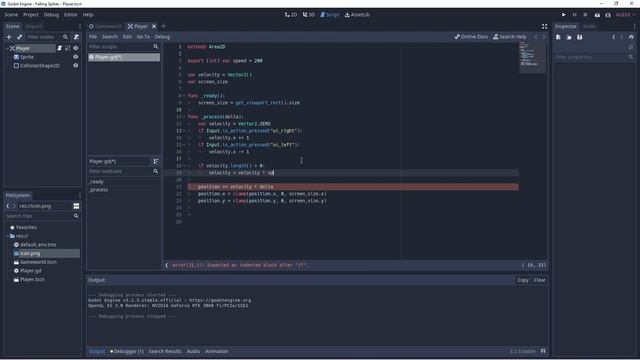
Task: Open Online Docs
Action: (471, 37)
